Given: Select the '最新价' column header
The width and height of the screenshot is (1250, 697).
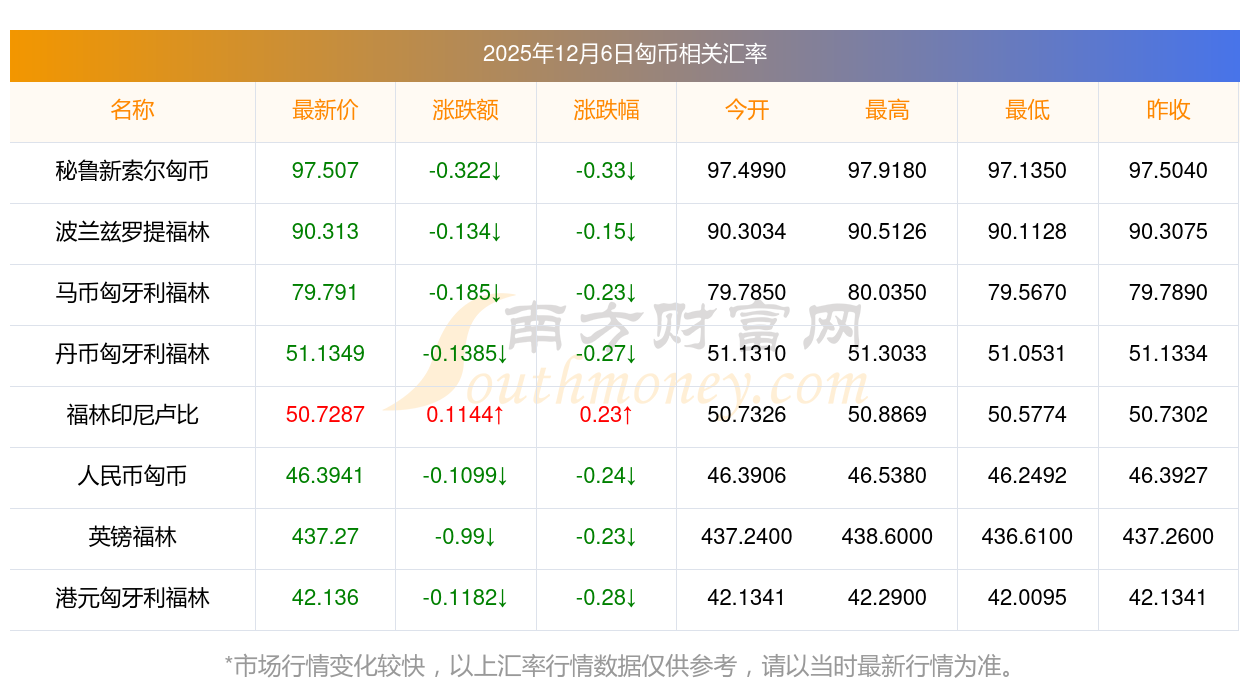Looking at the screenshot, I should click(x=325, y=110).
